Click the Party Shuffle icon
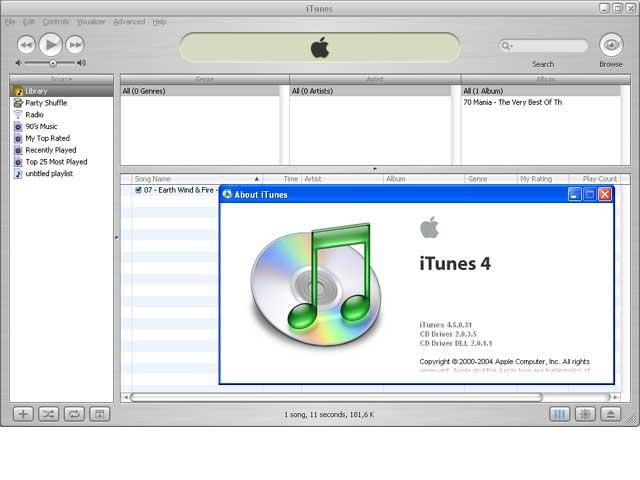Image resolution: width=640 pixels, height=480 pixels. pos(18,103)
